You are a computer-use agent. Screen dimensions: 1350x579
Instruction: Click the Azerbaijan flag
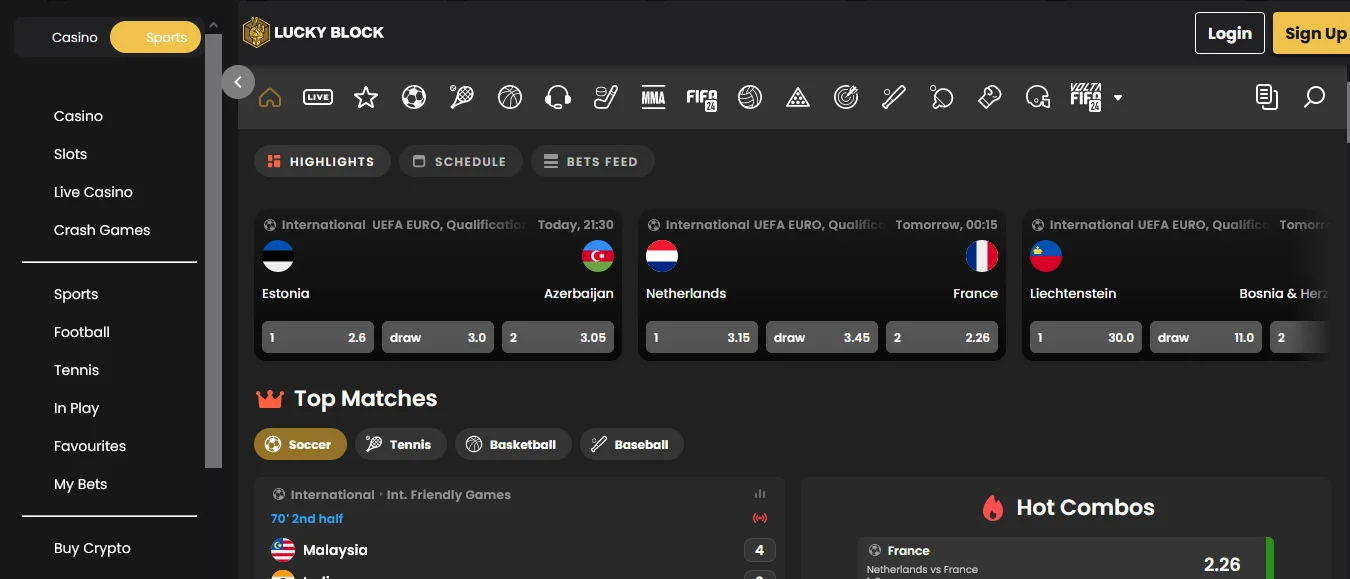(598, 256)
